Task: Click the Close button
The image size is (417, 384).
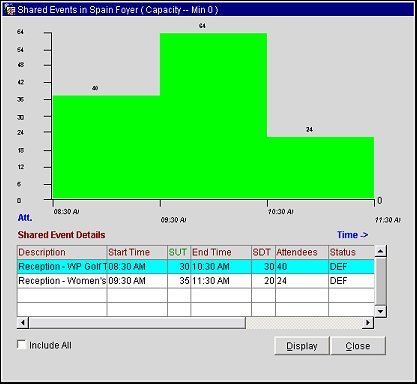Action: click(x=358, y=346)
